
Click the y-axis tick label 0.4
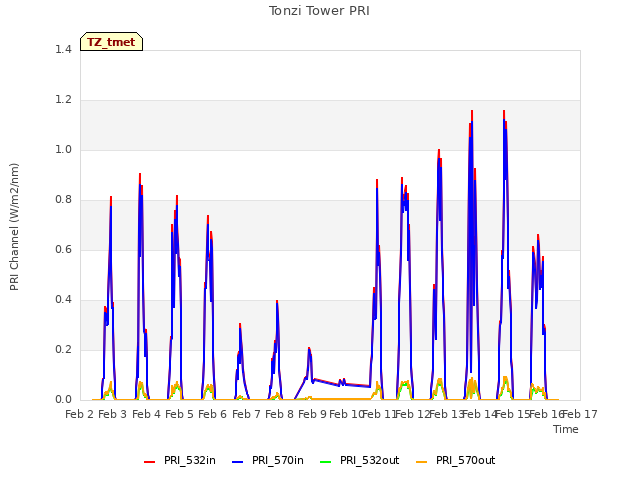(63, 300)
